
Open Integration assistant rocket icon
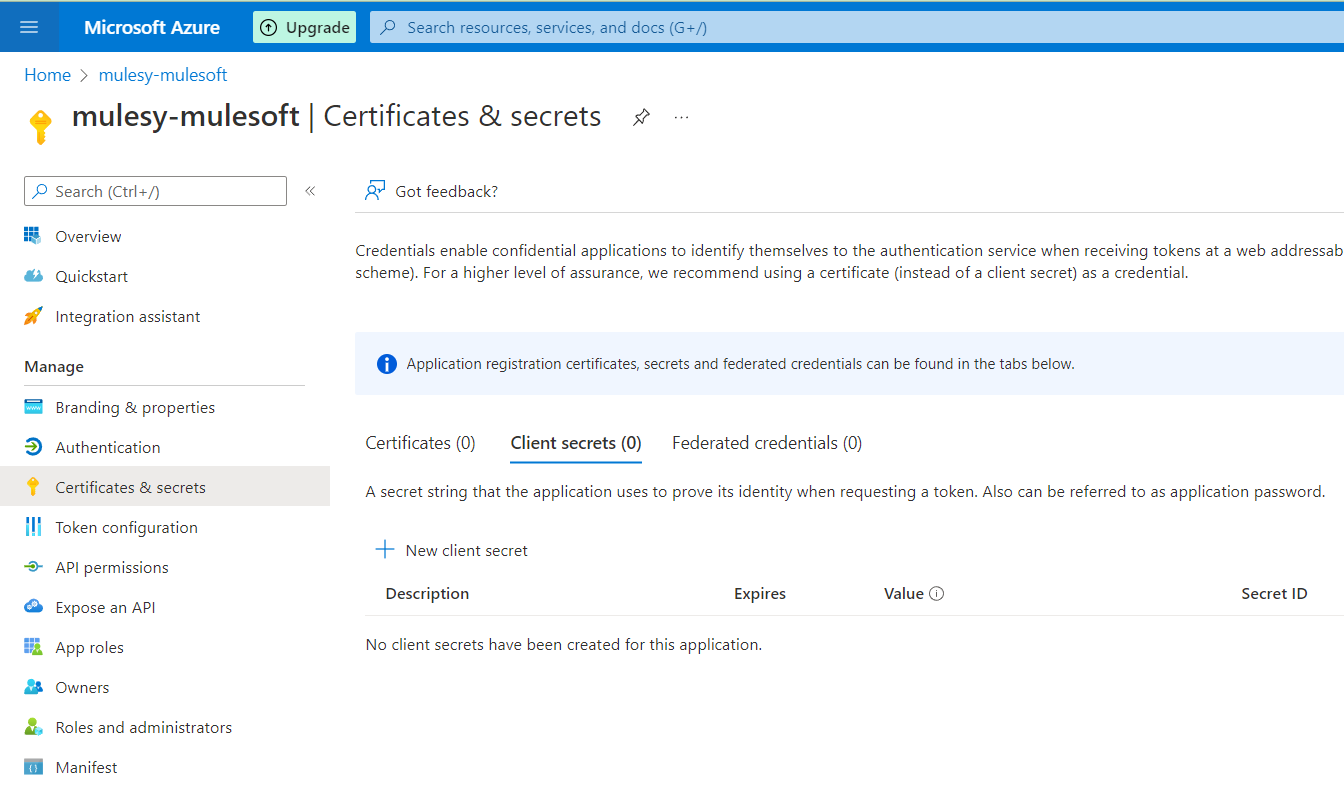tap(33, 317)
